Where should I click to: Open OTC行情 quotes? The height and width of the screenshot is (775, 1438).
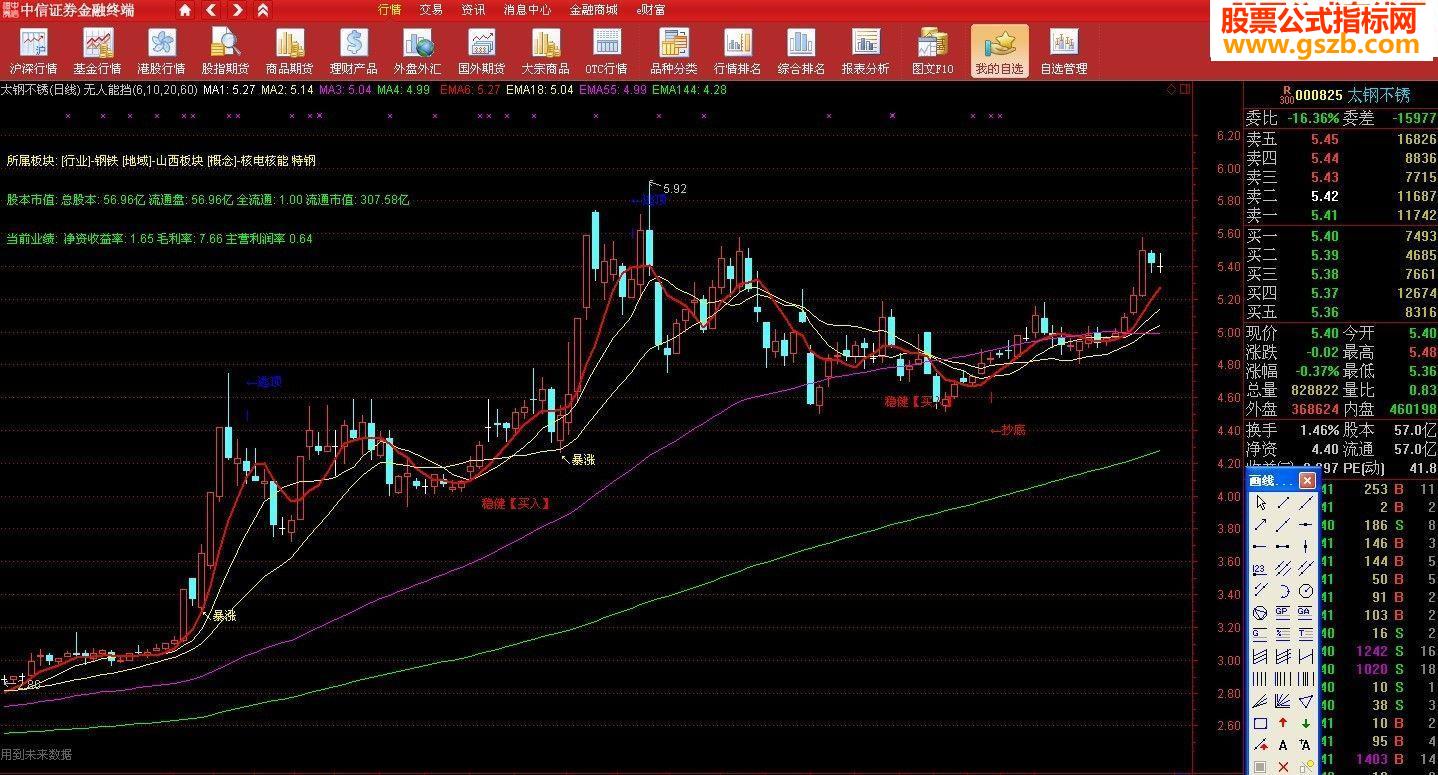(606, 52)
